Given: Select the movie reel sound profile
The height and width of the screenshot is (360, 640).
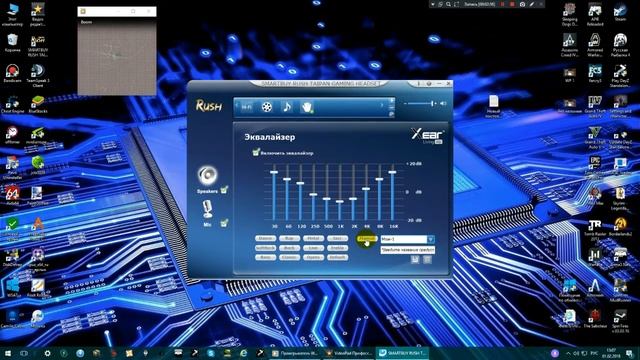Looking at the screenshot, I should 267,107.
